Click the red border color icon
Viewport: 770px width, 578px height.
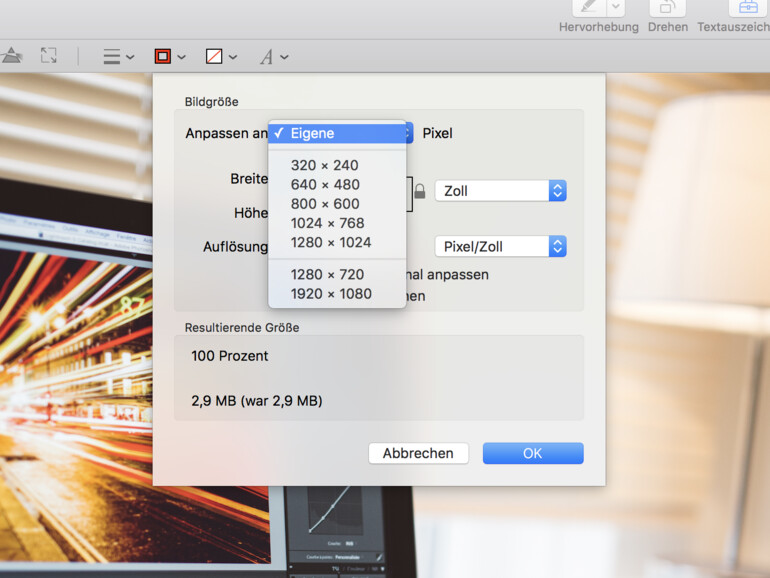tap(164, 57)
